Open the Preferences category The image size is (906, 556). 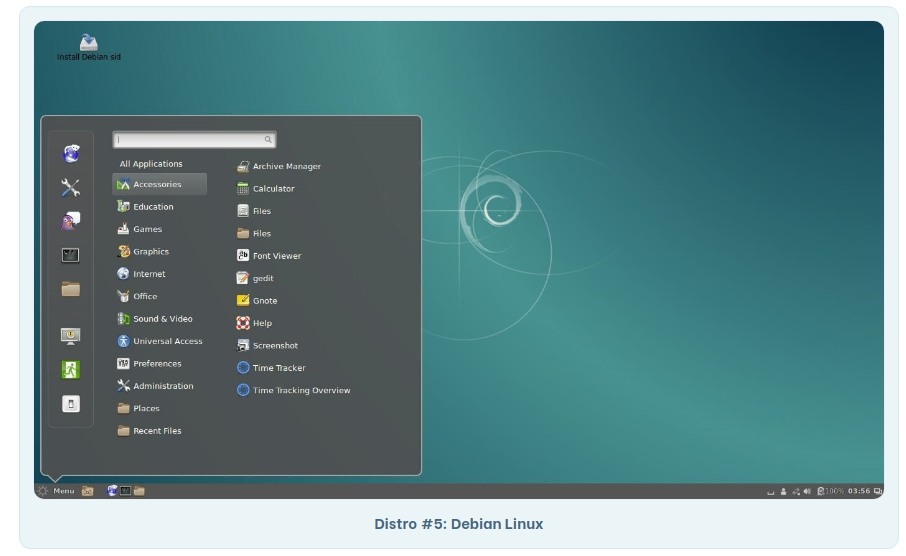tap(157, 364)
